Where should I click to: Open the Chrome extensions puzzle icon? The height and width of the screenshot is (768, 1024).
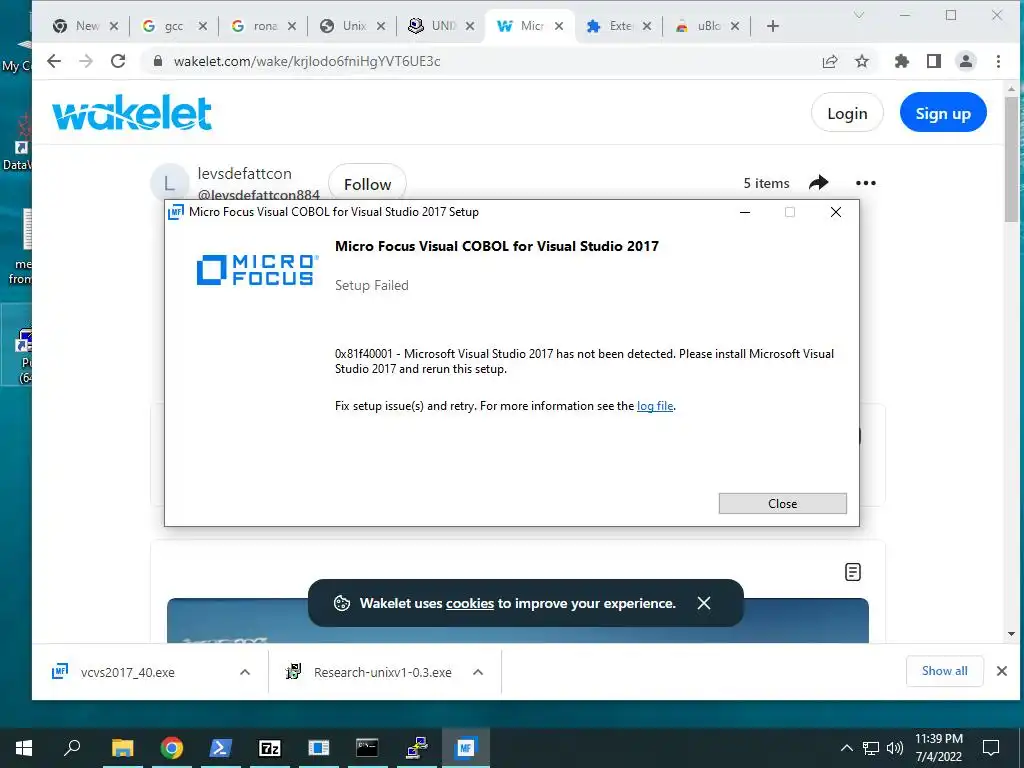902,61
